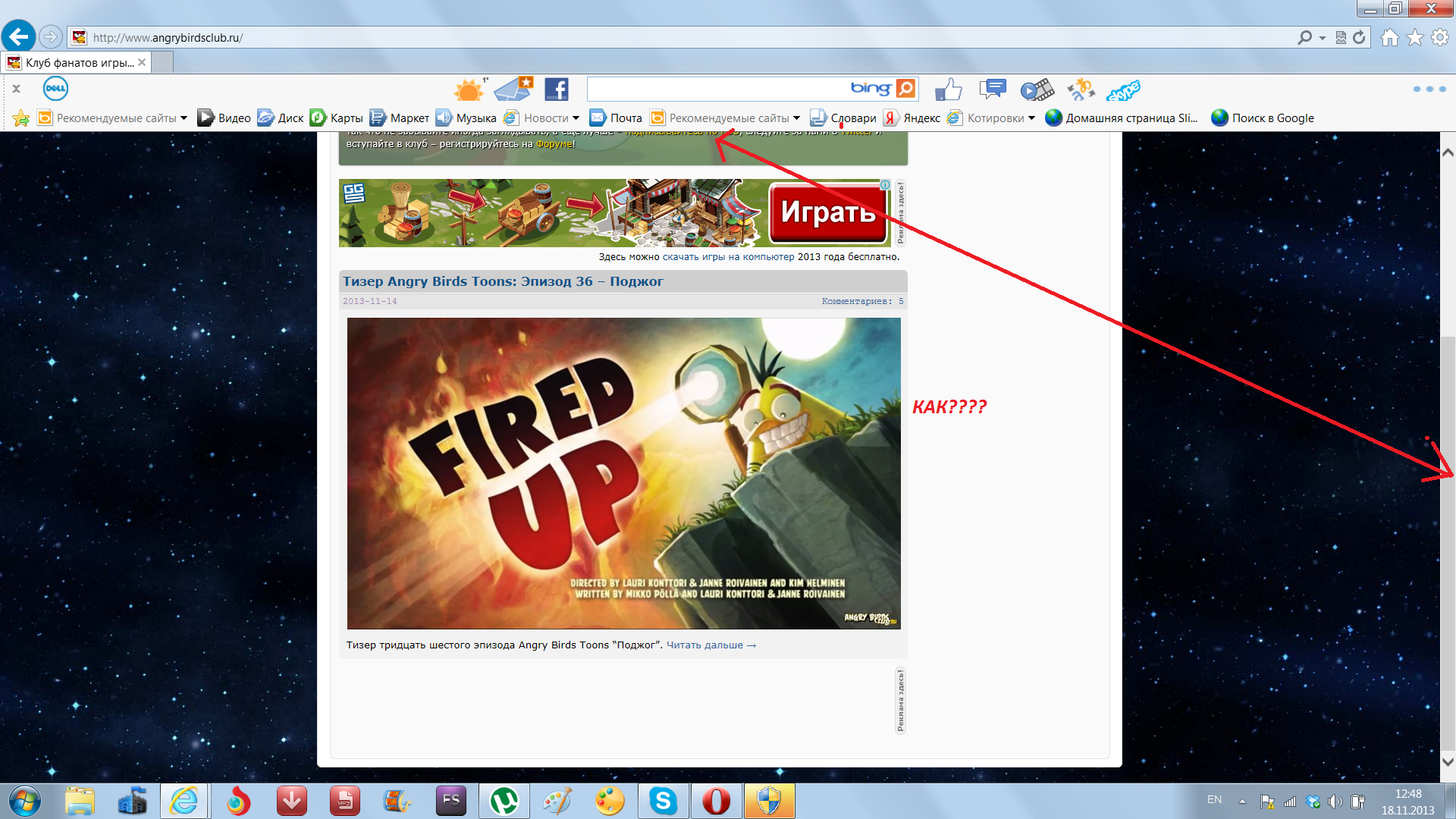Click the address bar URL field
This screenshot has height=819, width=1456.
682,37
